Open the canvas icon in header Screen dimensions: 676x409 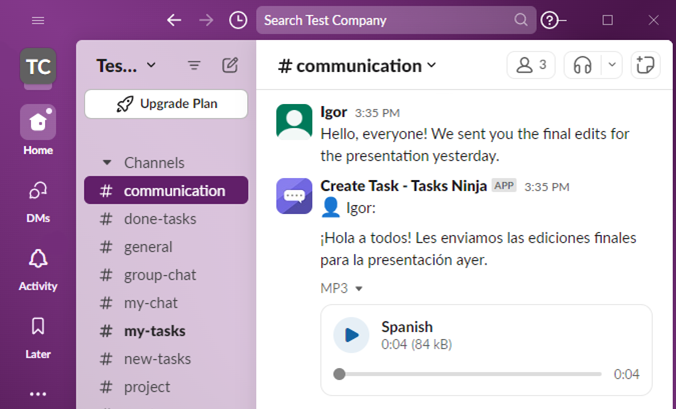[x=645, y=66]
